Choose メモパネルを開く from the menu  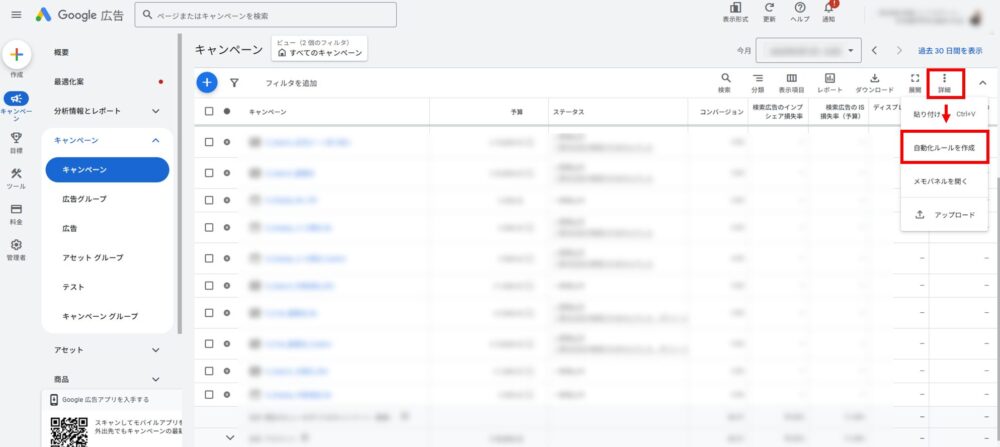click(x=943, y=181)
